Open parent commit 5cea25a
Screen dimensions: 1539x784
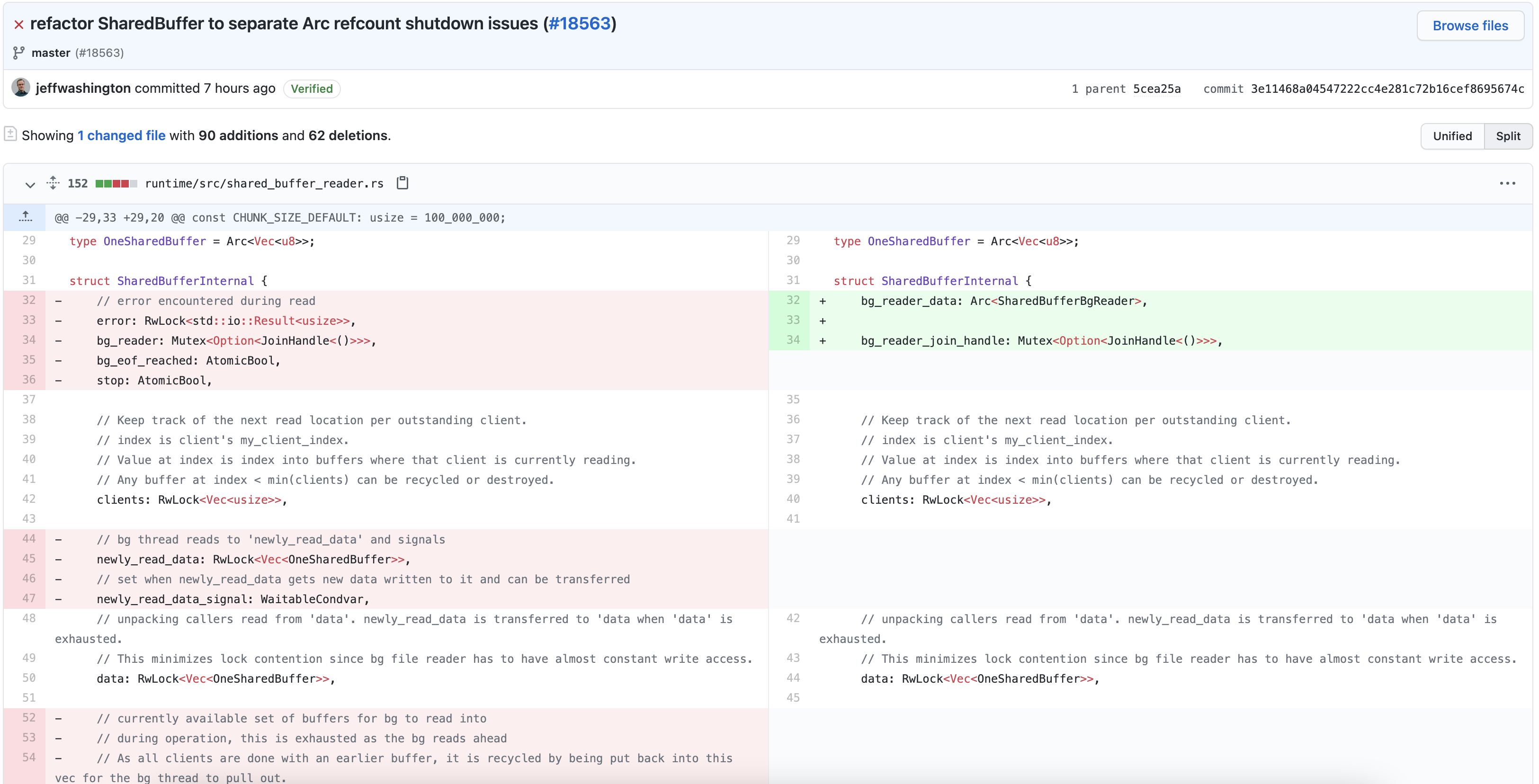click(x=1156, y=89)
